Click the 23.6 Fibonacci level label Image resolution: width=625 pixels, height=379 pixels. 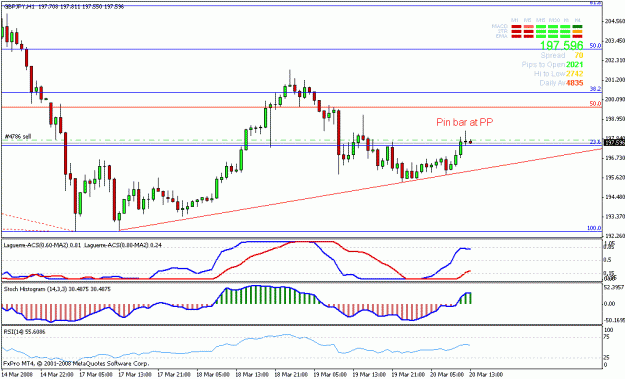(595, 142)
